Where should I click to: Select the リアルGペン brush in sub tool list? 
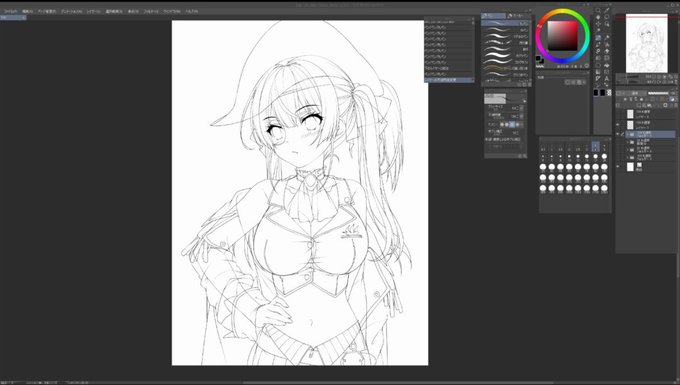pos(505,36)
